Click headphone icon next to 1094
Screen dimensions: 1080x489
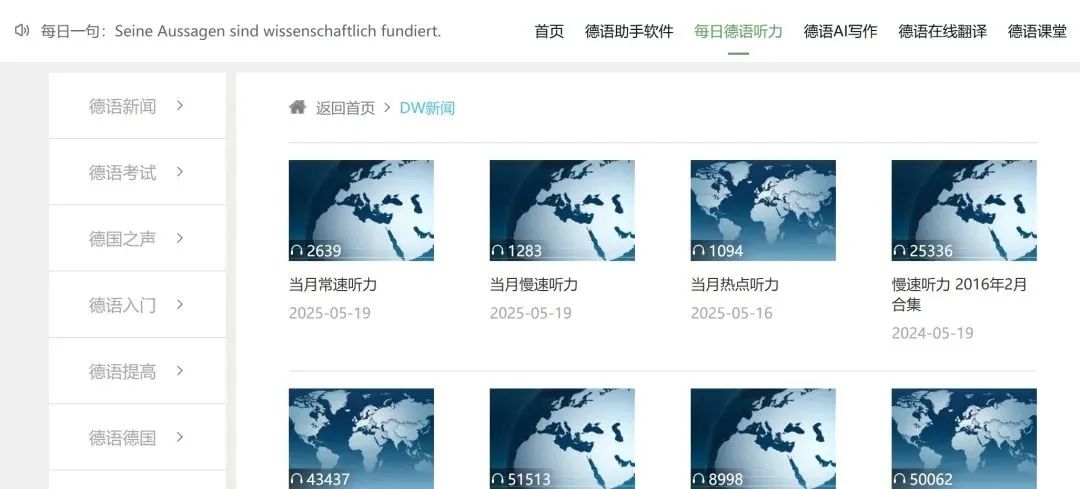(699, 251)
